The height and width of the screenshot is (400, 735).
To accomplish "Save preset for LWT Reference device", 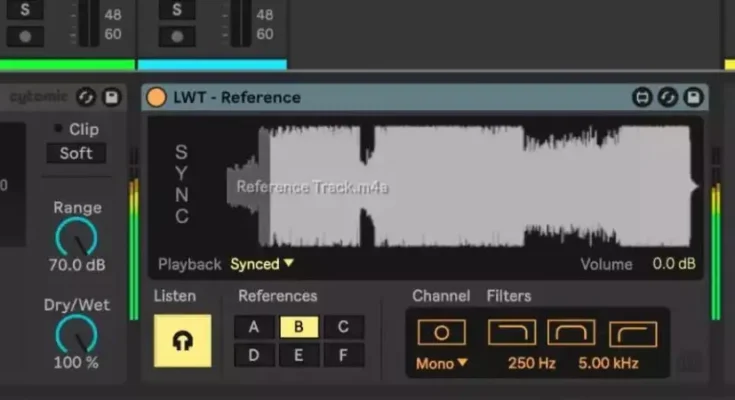I will tap(693, 97).
